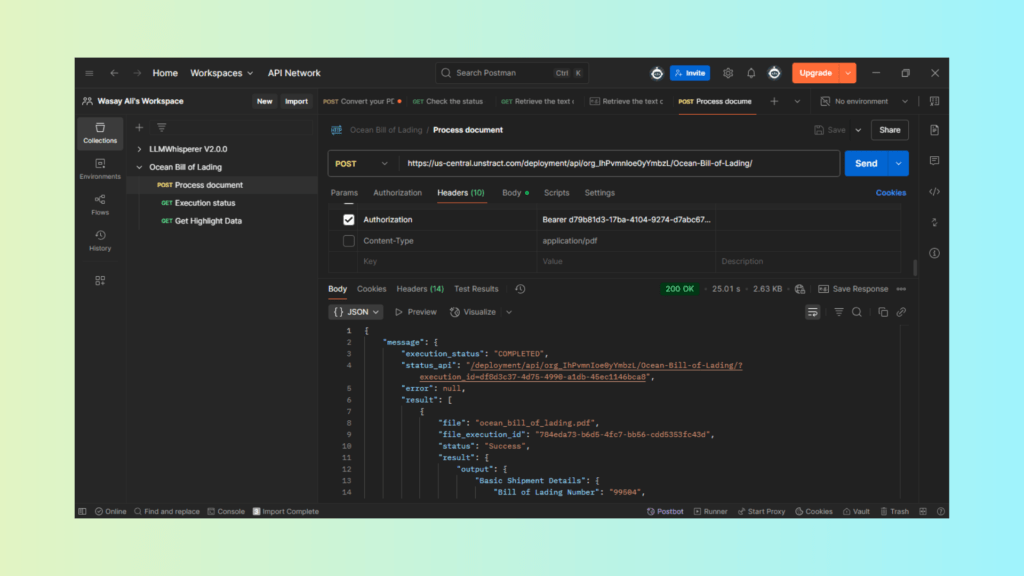
Task: Select Execution status request in tree
Action: coord(205,203)
